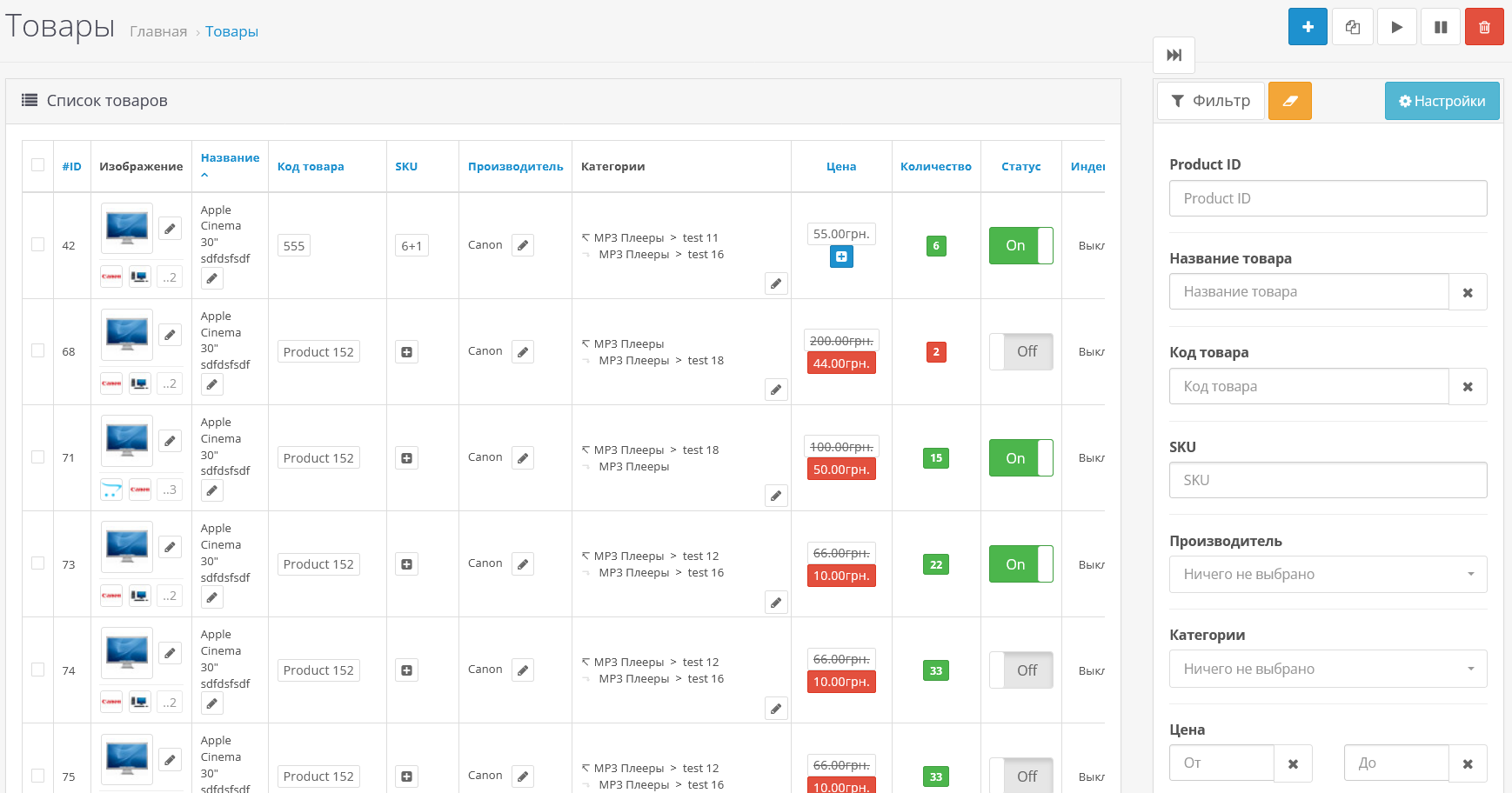Tick the select-all checkbox in table header
Viewport: 1512px width, 793px height.
pyautogui.click(x=37, y=165)
